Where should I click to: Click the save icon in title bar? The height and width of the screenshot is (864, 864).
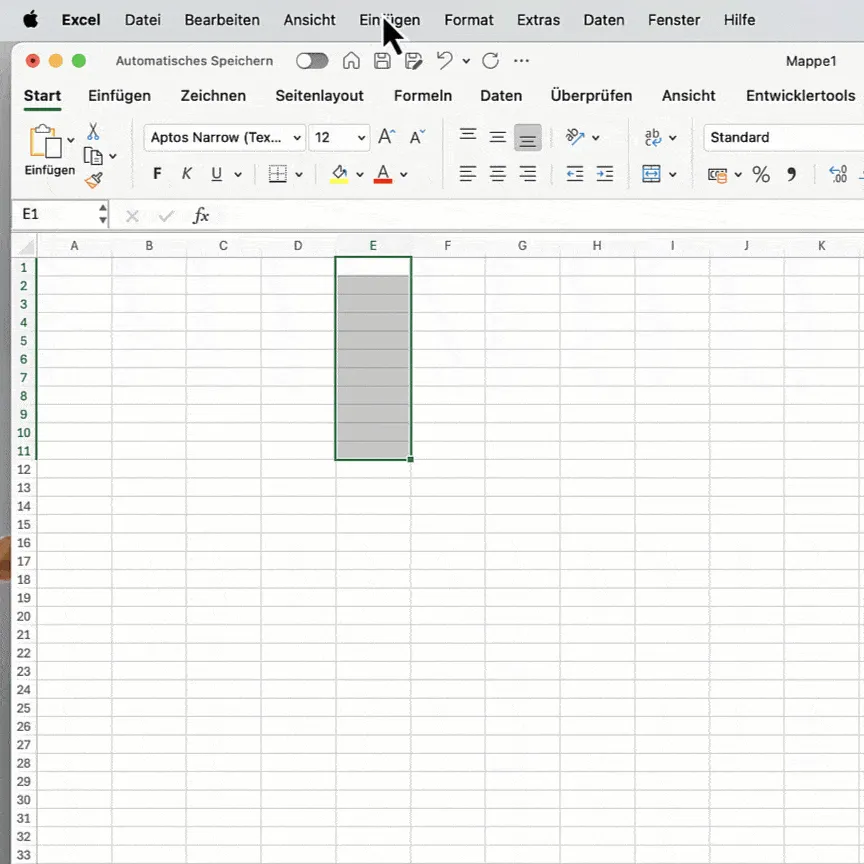pos(382,61)
